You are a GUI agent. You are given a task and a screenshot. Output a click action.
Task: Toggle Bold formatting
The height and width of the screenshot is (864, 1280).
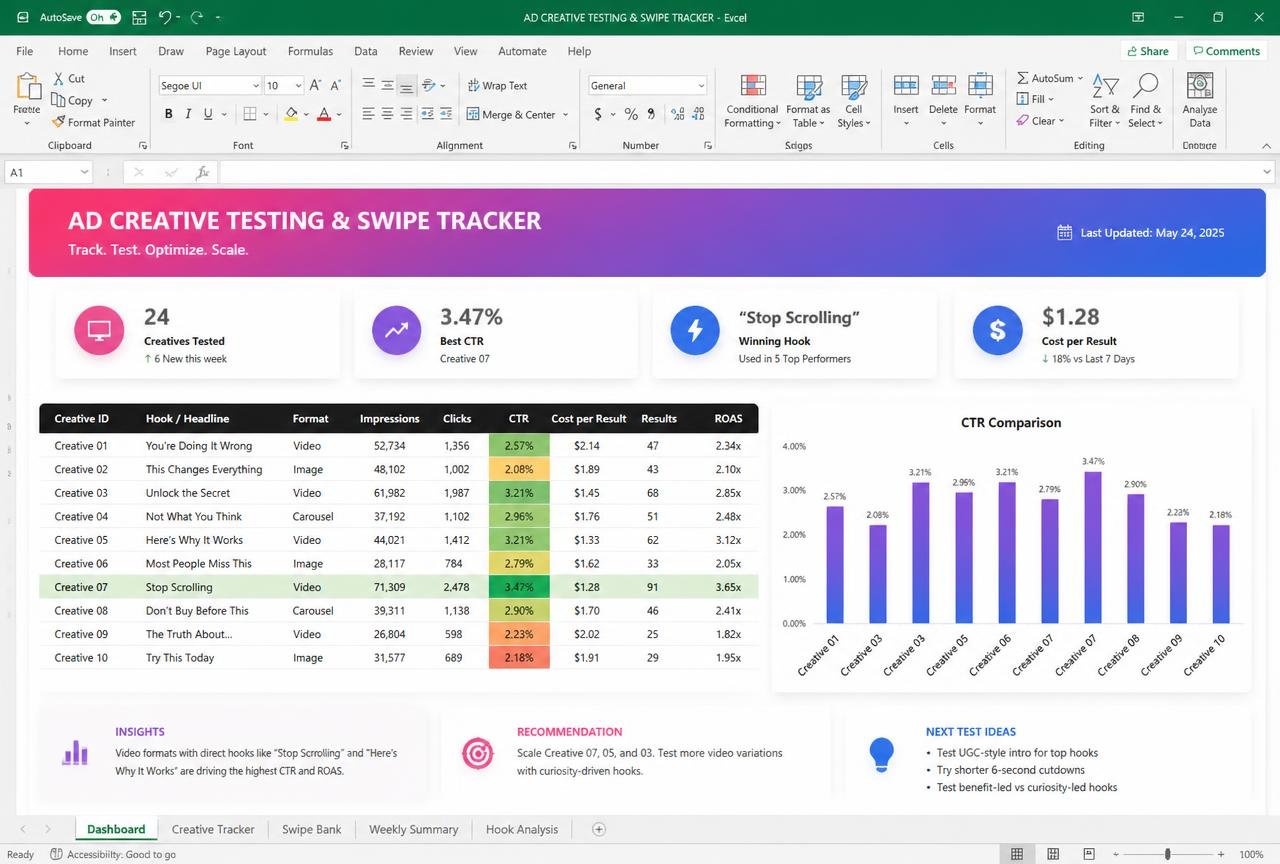[168, 114]
